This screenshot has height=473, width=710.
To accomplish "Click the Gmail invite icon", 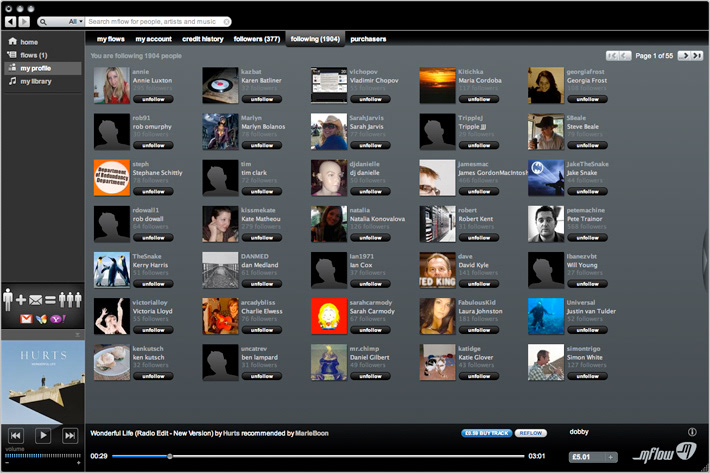I will (x=27, y=319).
